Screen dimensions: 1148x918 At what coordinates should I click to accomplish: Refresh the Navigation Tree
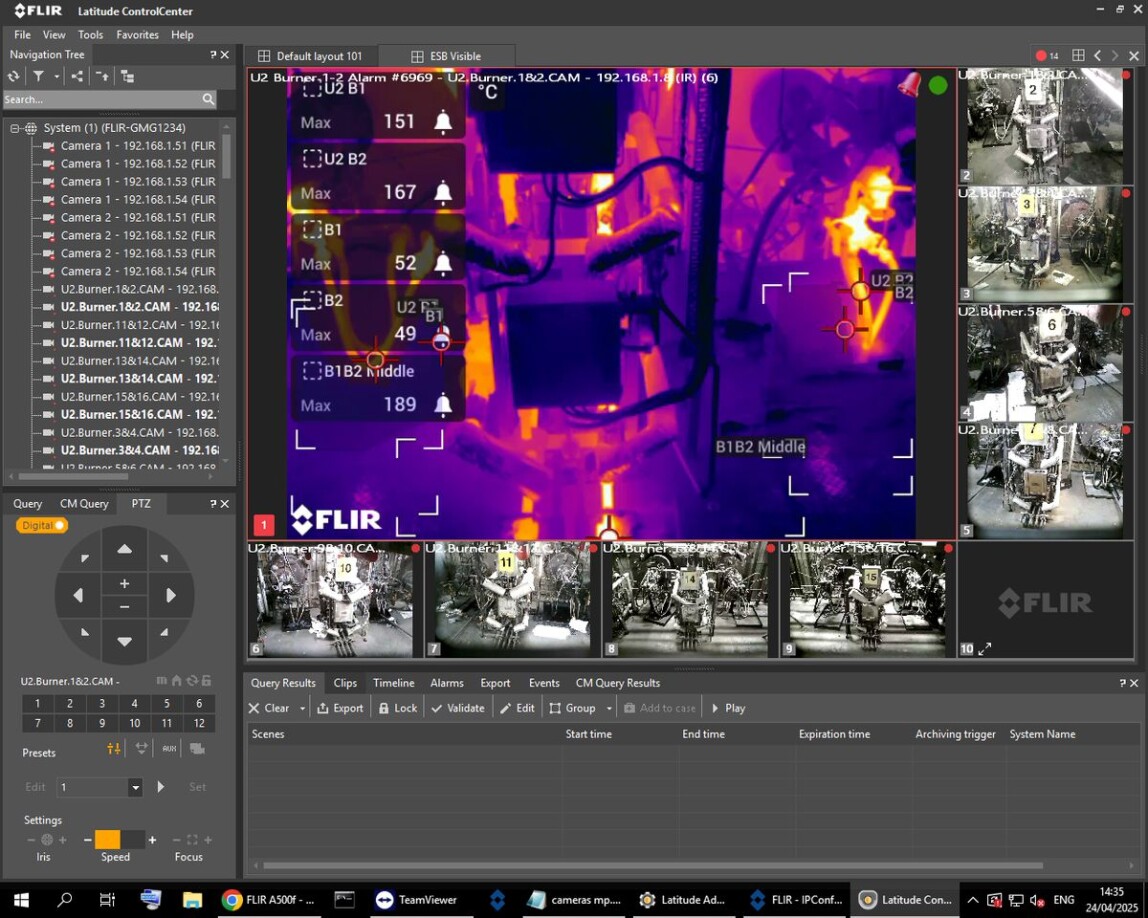pos(13,76)
